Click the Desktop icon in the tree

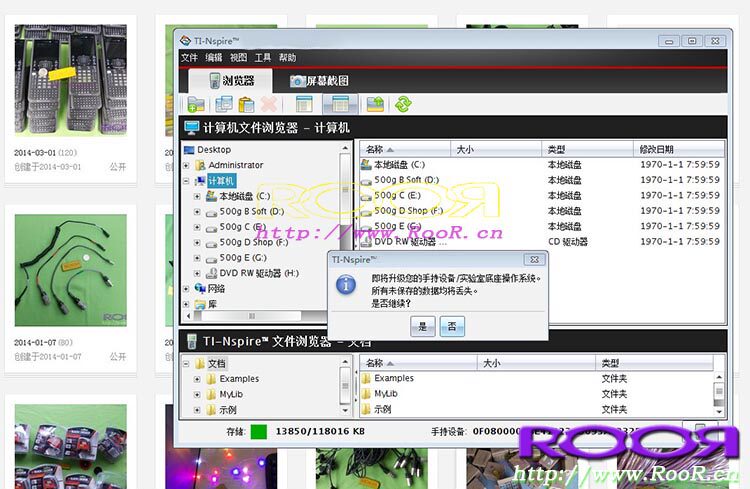point(189,150)
